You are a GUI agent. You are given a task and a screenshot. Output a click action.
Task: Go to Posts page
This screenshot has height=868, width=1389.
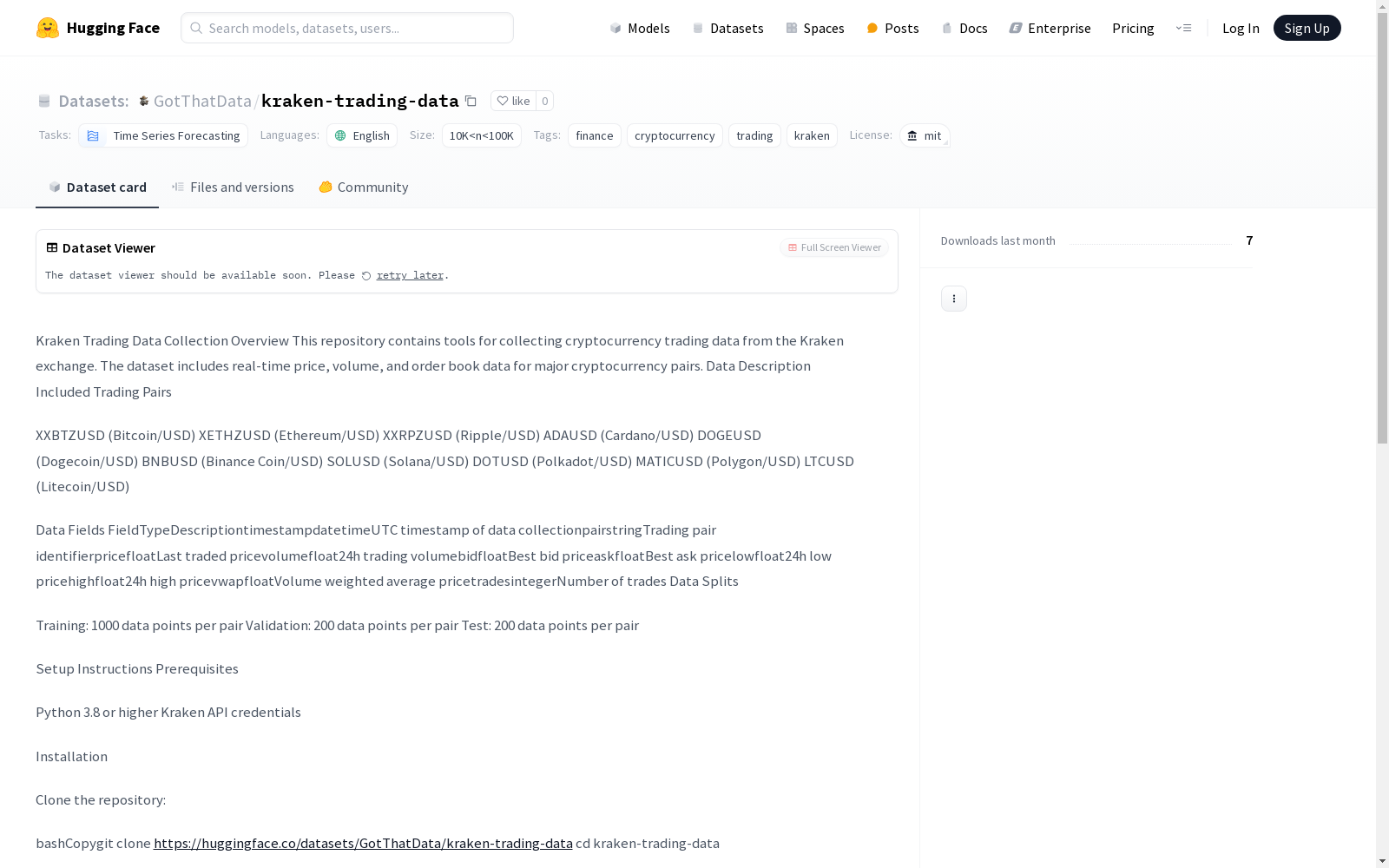pos(892,28)
